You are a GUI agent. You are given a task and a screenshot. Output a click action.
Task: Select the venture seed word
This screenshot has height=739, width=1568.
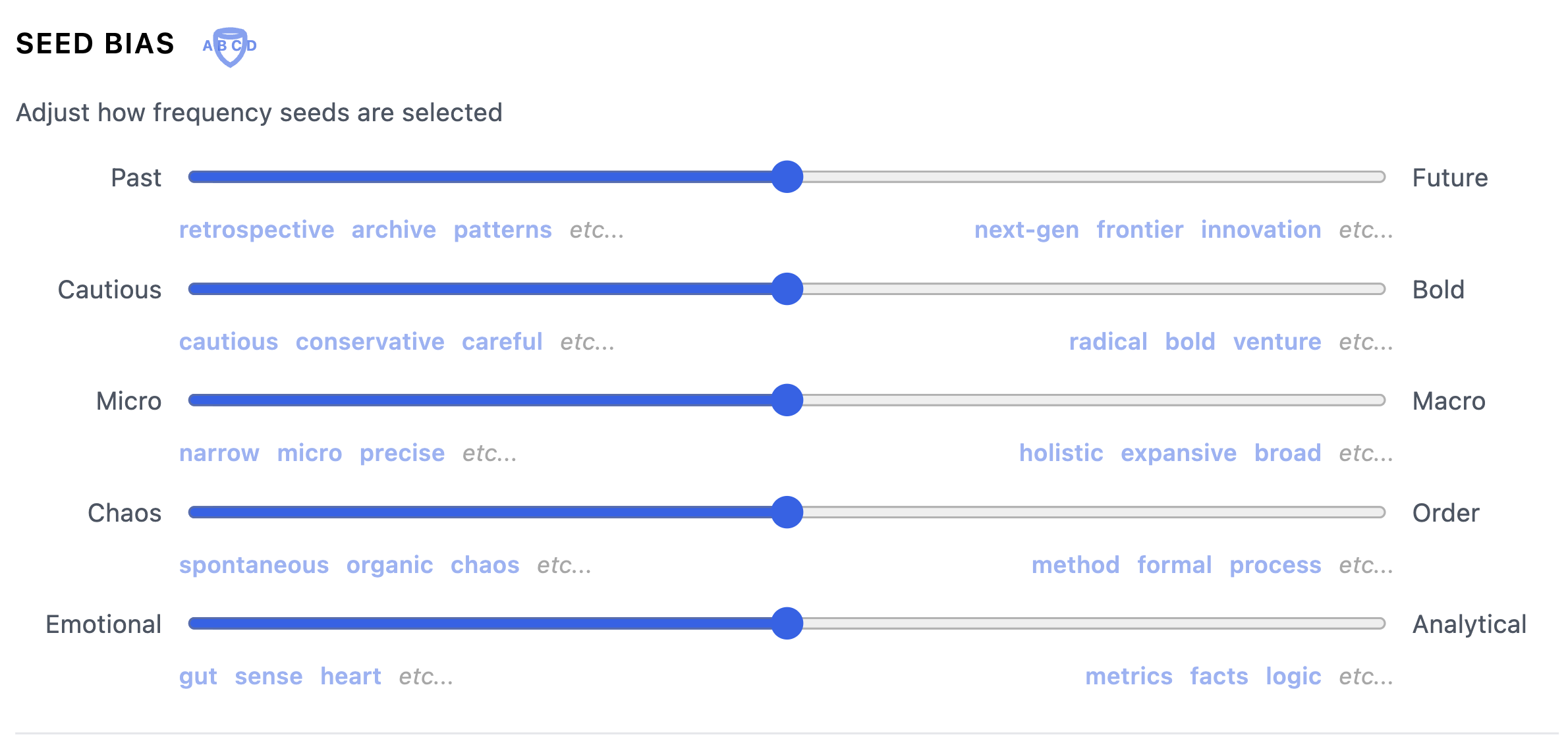tap(1278, 341)
